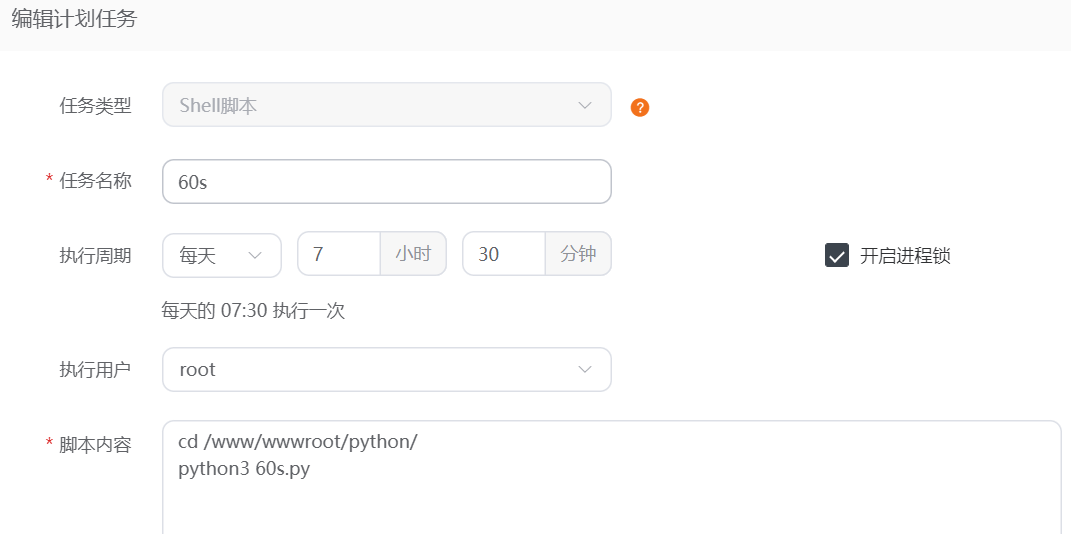
Task: Click the line 'python3 60s.py' in script
Action: click(244, 468)
